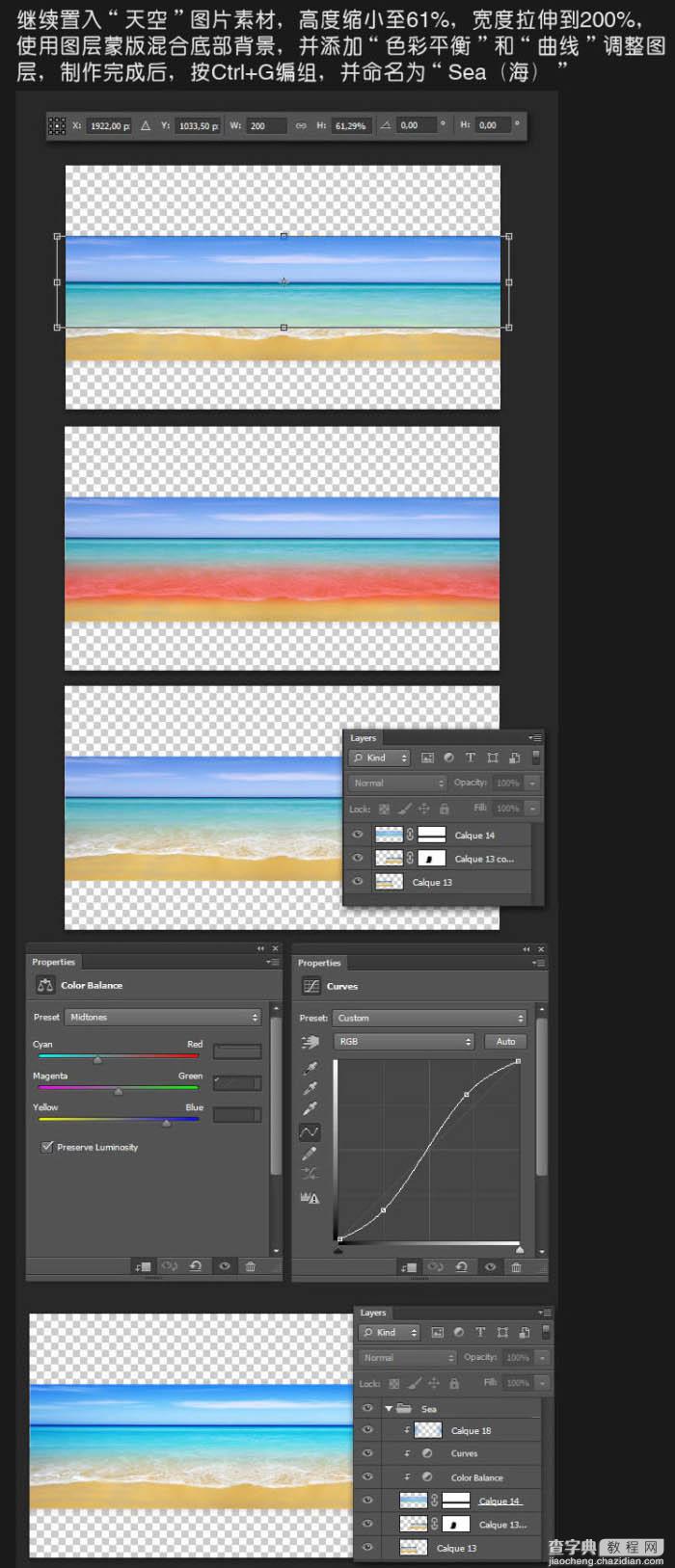This screenshot has height=1568, width=675.
Task: Open the Curves Properties panel menu
Action: pos(538,963)
